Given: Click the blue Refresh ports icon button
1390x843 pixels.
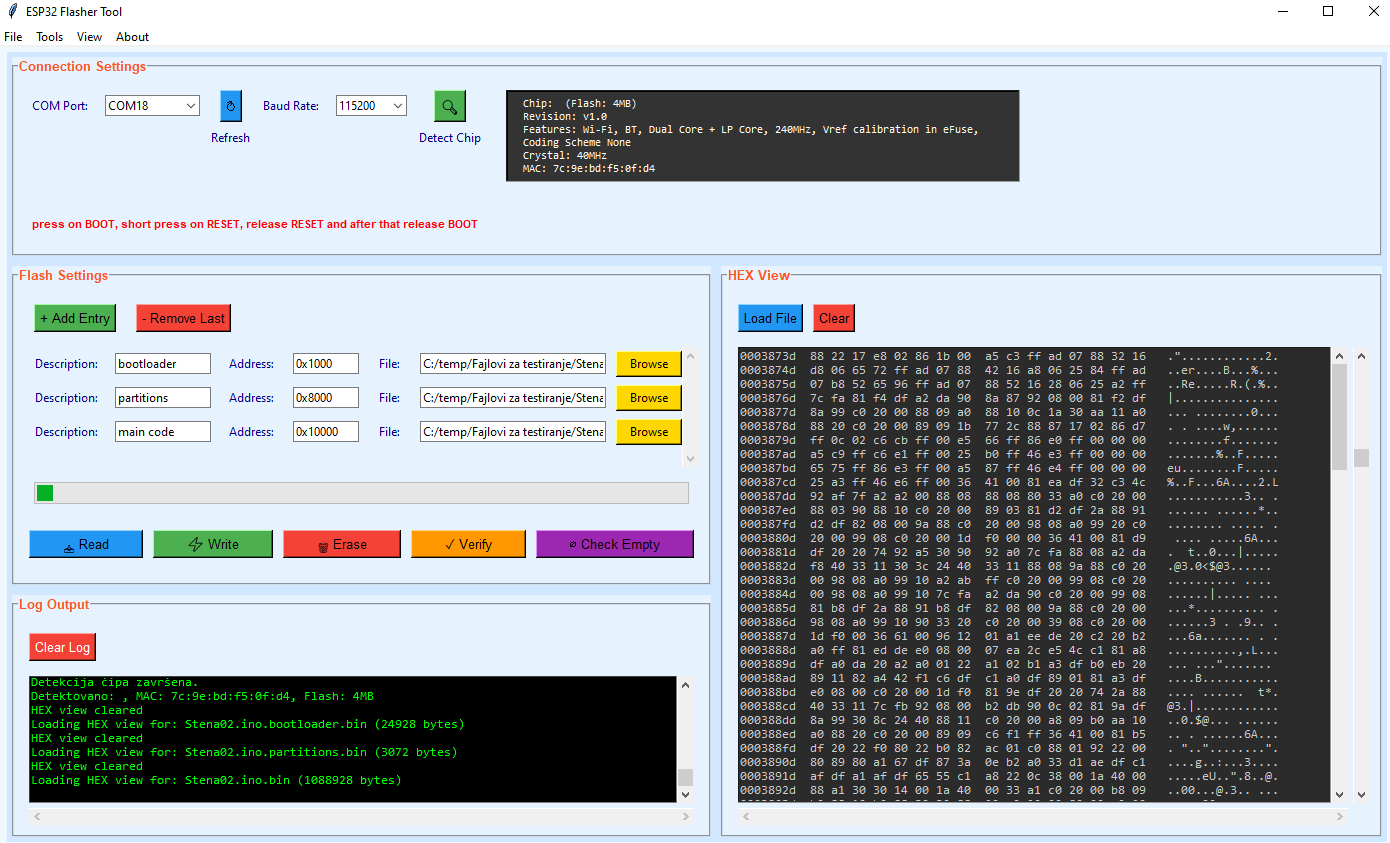Looking at the screenshot, I should coord(231,105).
